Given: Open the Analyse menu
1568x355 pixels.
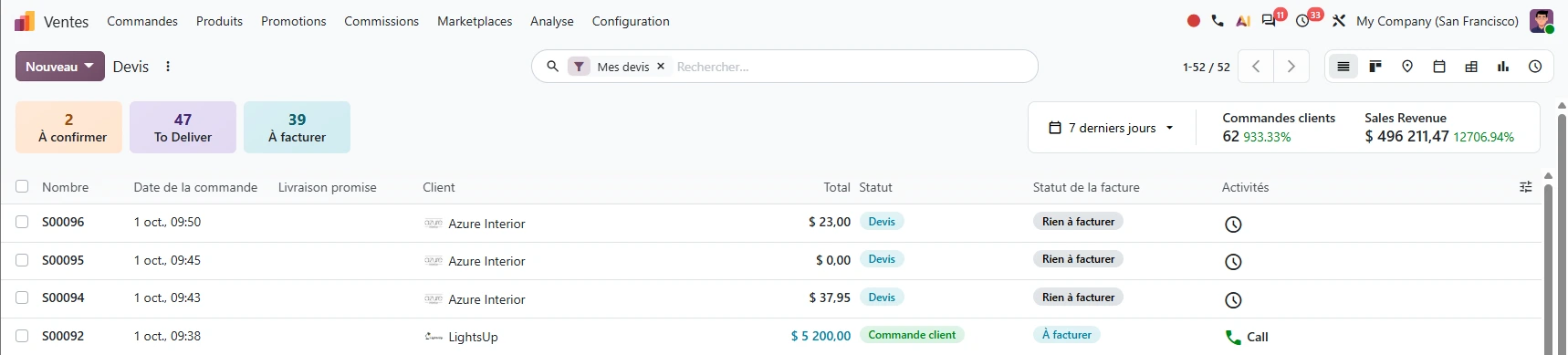Looking at the screenshot, I should coord(552,21).
